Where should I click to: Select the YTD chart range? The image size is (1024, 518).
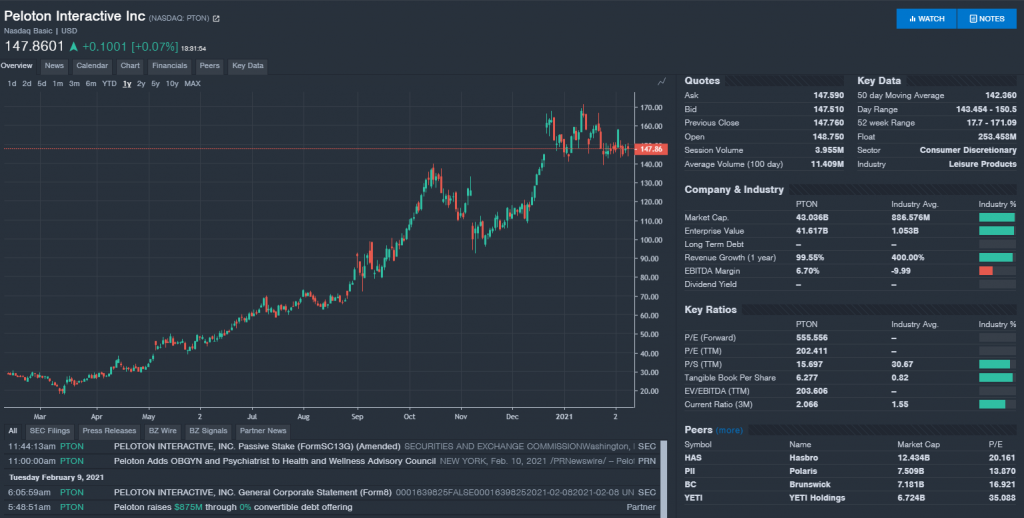click(x=109, y=84)
